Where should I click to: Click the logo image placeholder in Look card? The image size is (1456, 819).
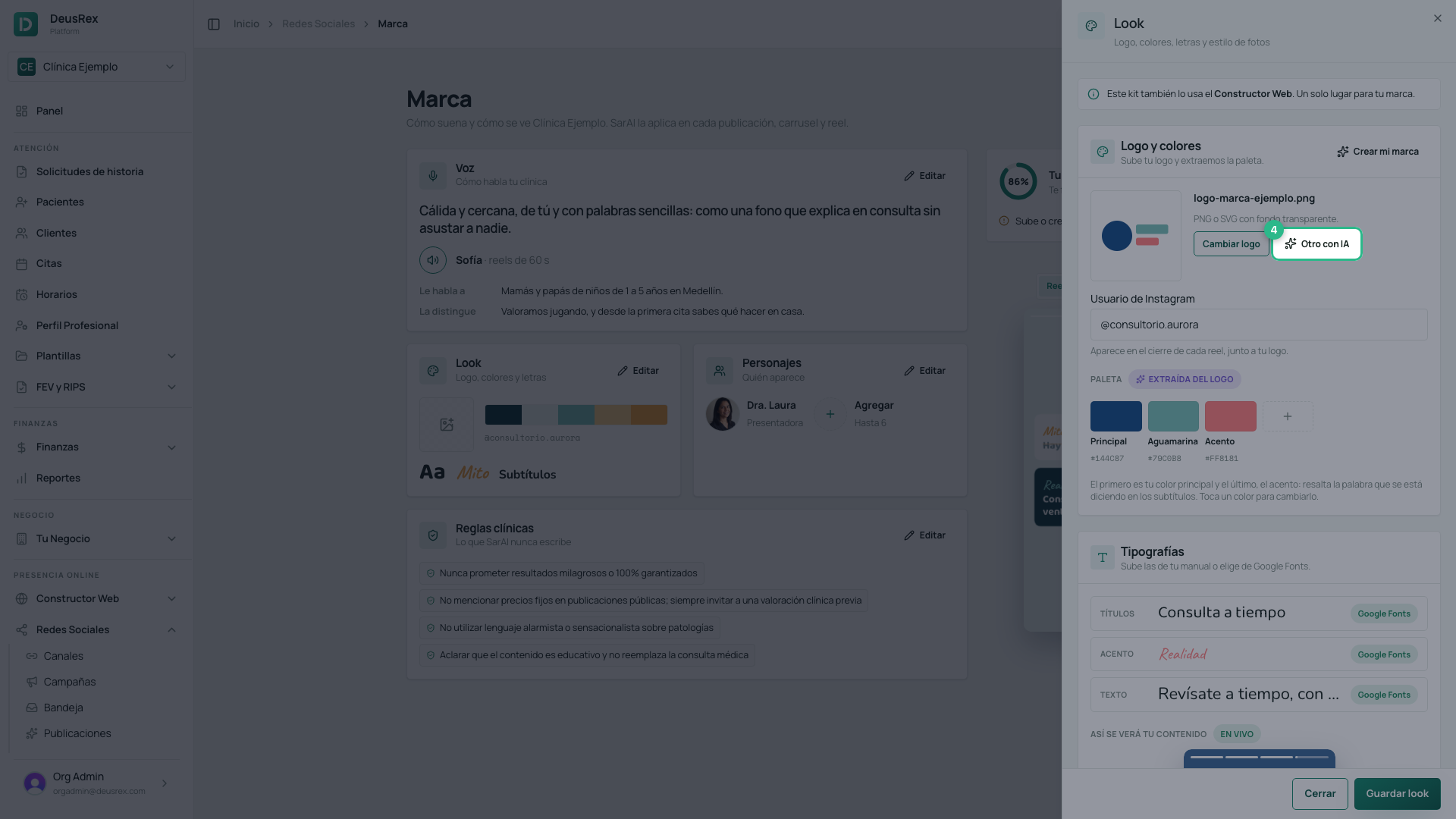pos(447,425)
